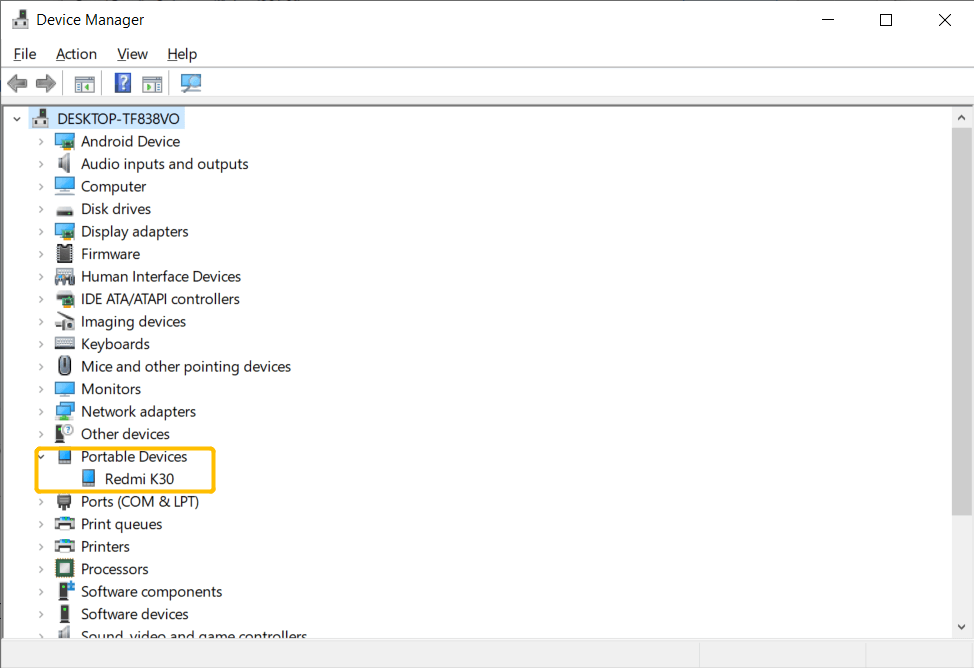Image resolution: width=974 pixels, height=668 pixels.
Task: Click the Display adapters category icon
Action: (x=65, y=231)
